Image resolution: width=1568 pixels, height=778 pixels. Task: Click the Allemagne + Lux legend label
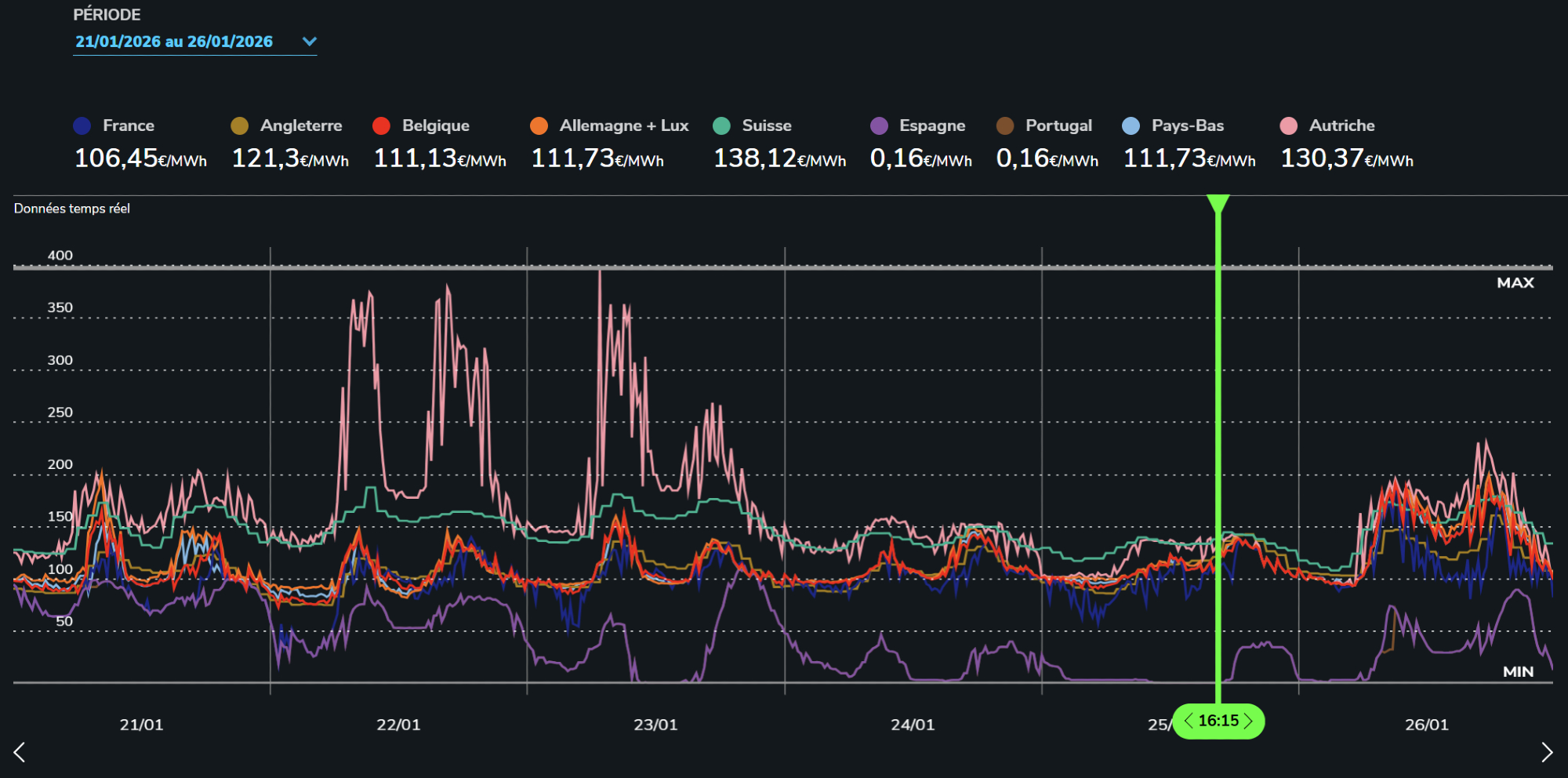tap(623, 125)
